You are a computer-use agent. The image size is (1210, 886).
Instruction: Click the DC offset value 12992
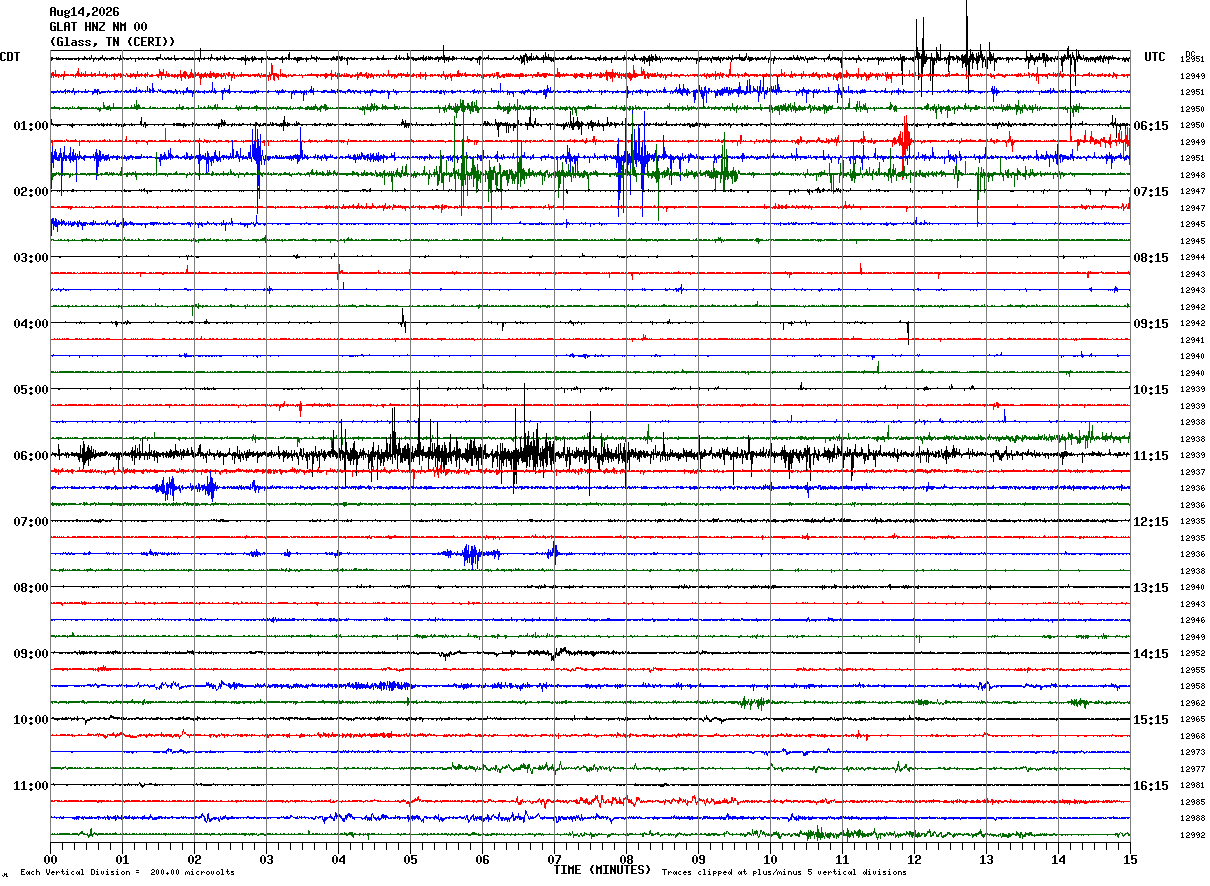(1192, 835)
